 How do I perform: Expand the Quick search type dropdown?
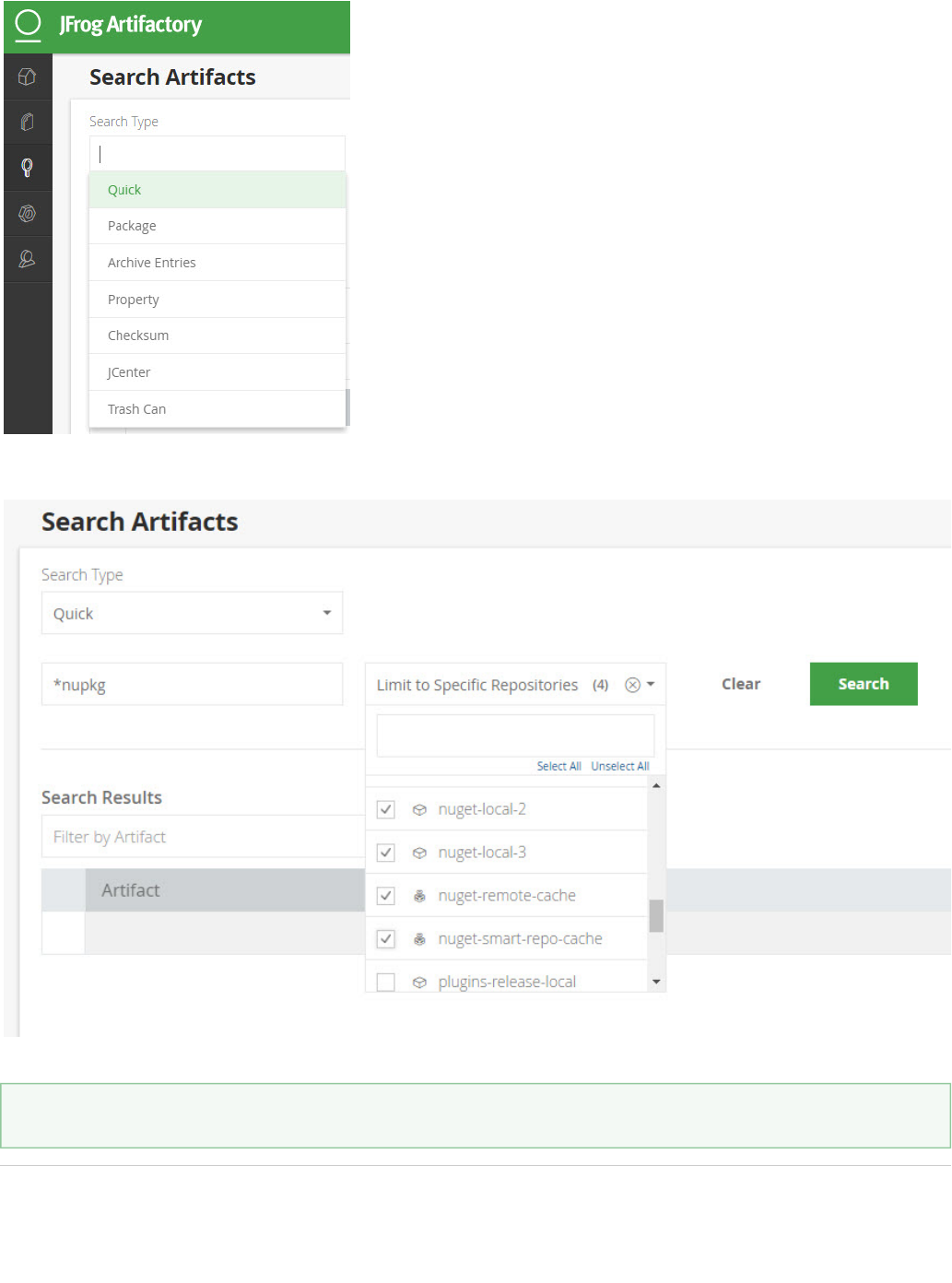tap(326, 613)
